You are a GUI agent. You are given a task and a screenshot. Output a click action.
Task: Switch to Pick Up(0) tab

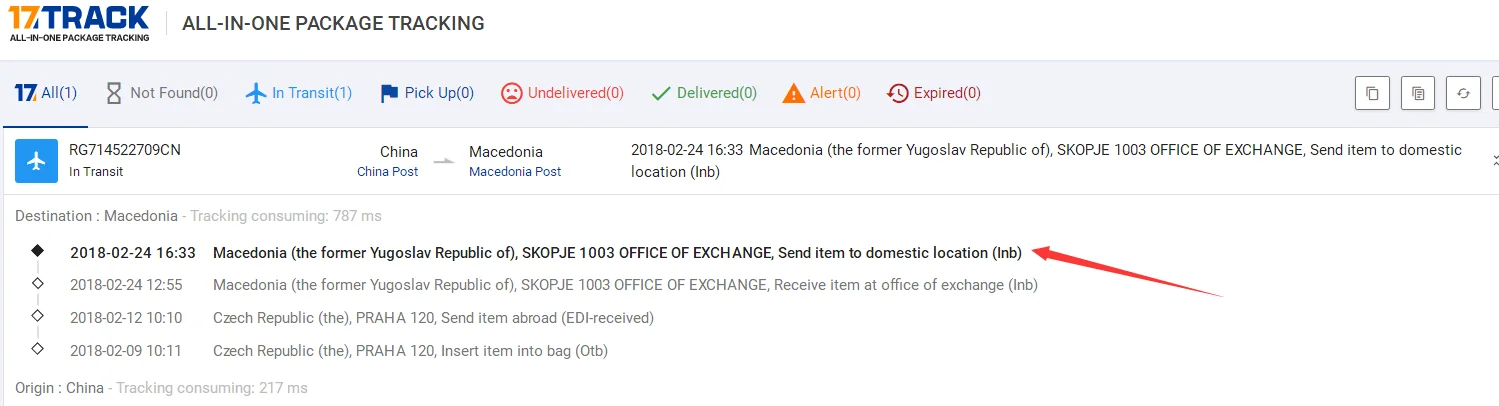(427, 93)
